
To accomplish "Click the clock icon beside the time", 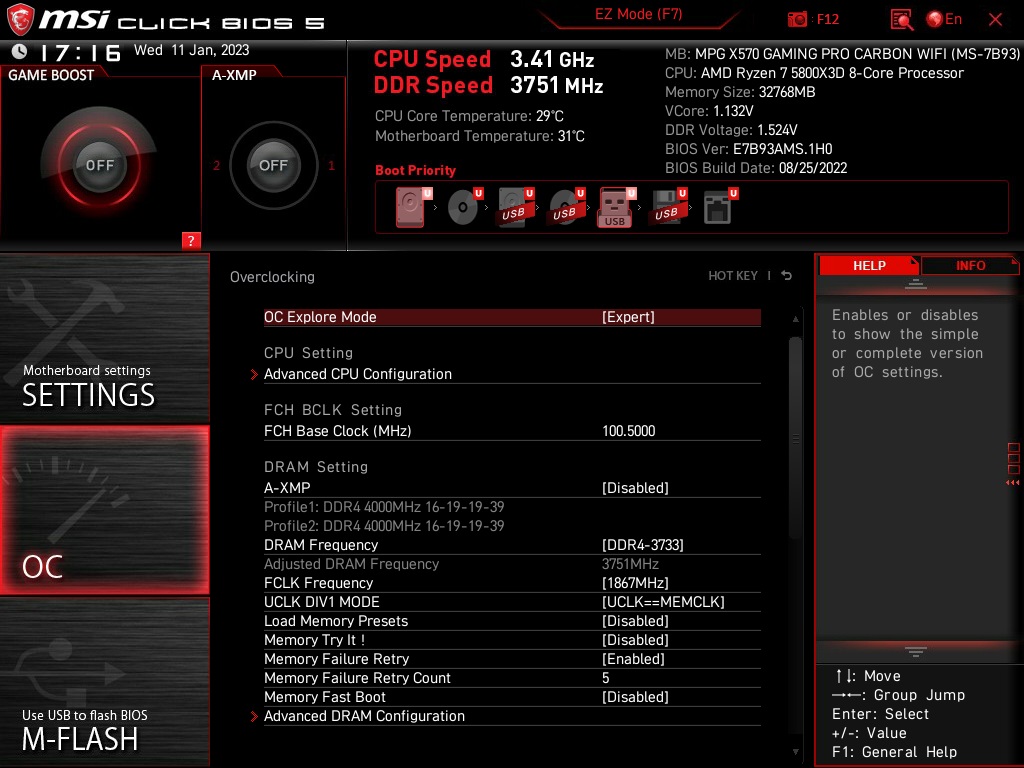I will tap(20, 51).
